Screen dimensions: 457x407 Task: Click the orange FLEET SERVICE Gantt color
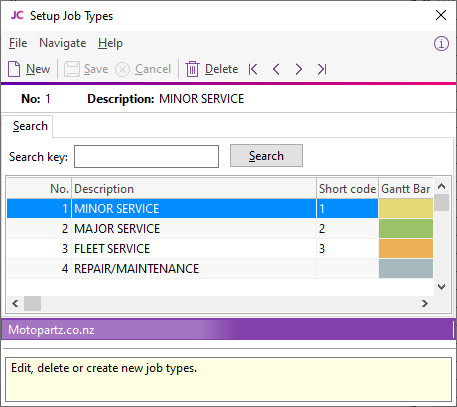pyautogui.click(x=406, y=249)
